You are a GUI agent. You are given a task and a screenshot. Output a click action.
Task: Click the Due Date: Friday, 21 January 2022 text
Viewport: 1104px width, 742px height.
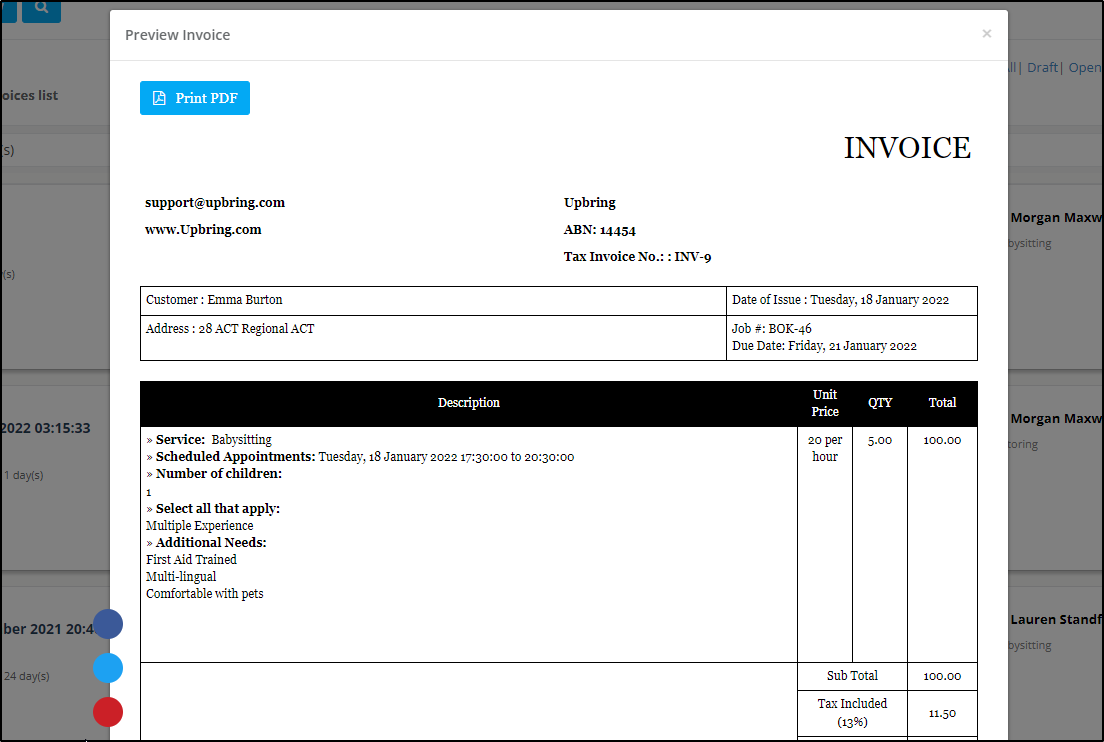point(824,346)
